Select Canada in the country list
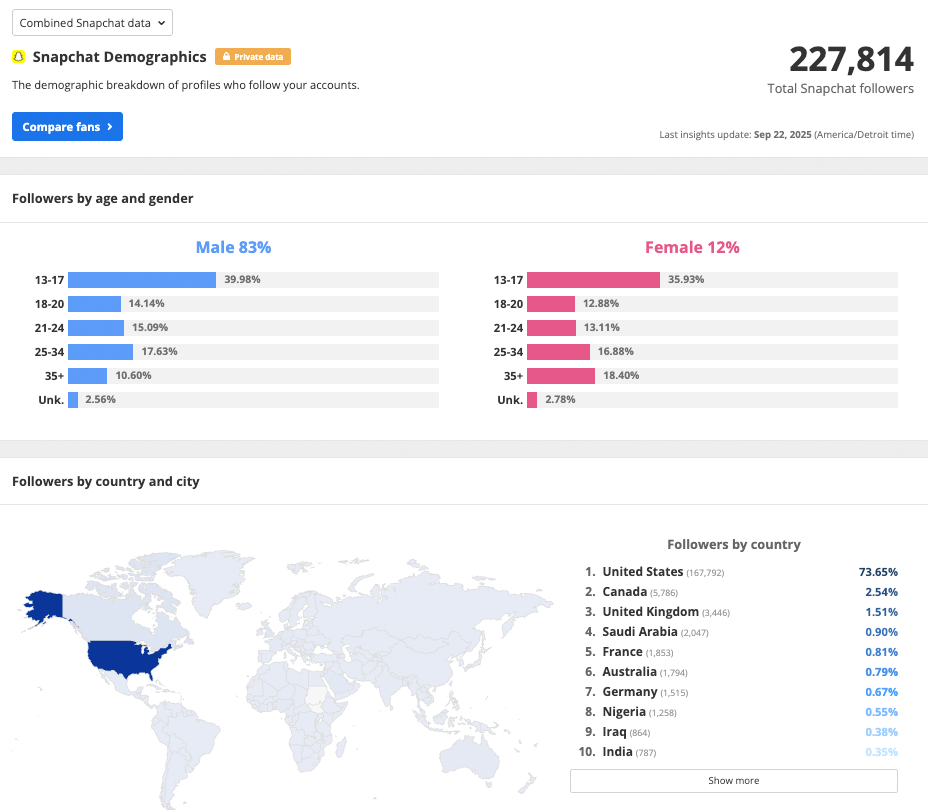Screen dimensions: 928x810 pos(624,592)
